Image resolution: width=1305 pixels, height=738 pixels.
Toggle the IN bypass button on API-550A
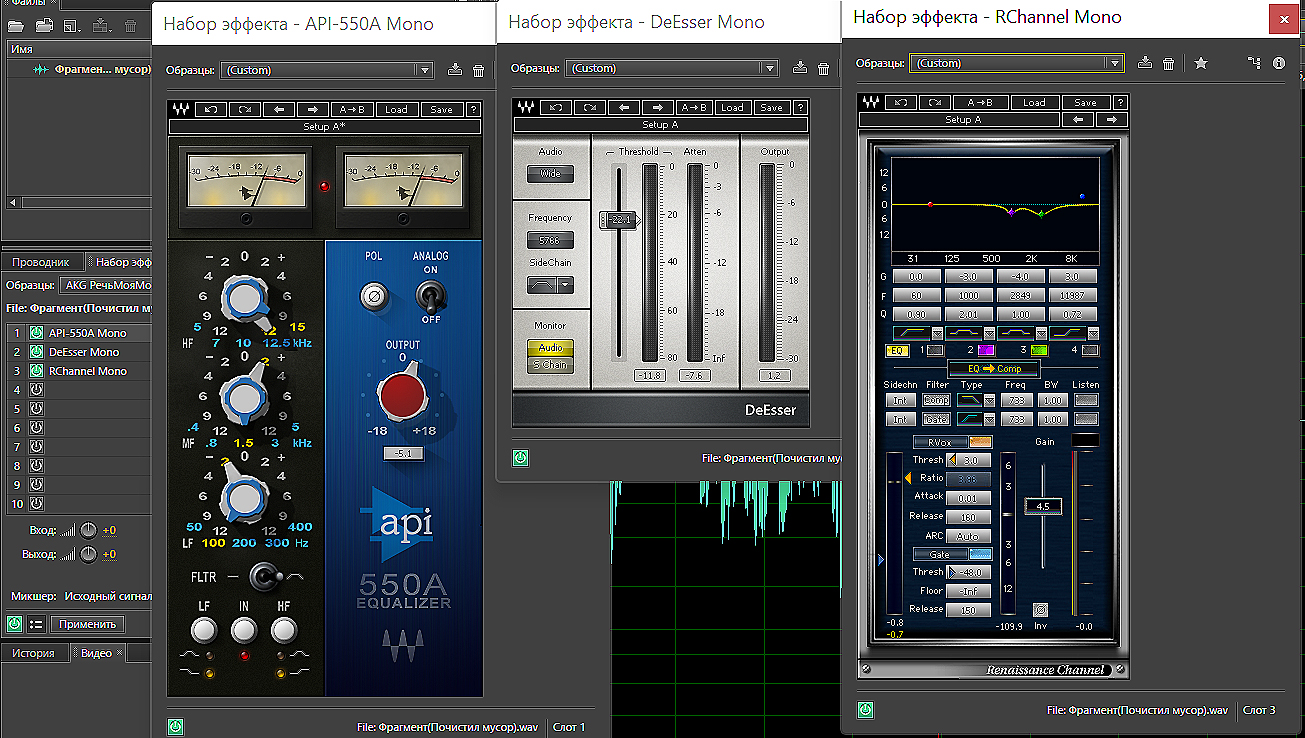[x=244, y=630]
